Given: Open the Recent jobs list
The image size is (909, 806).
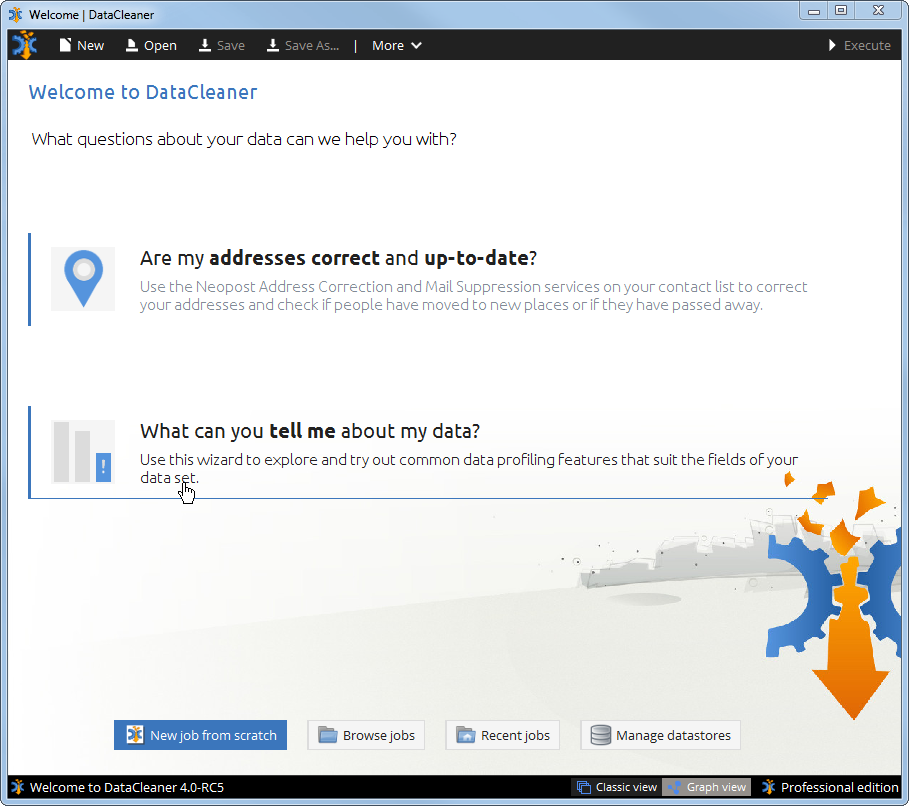Looking at the screenshot, I should (502, 735).
